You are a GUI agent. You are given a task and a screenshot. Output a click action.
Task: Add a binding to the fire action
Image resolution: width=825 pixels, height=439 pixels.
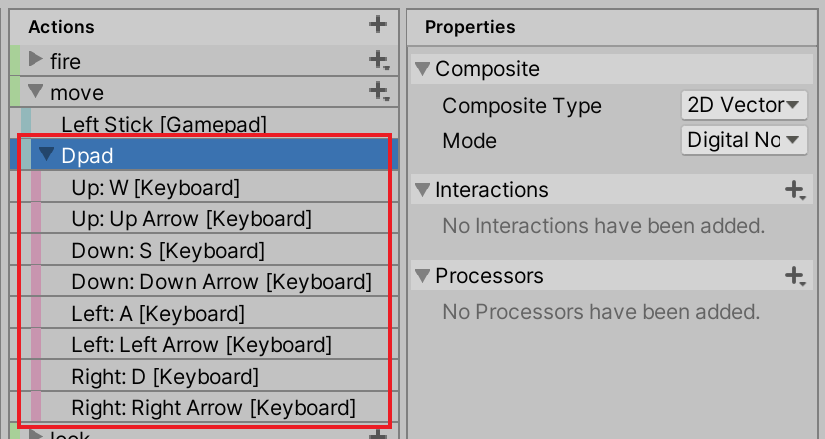pyautogui.click(x=377, y=61)
